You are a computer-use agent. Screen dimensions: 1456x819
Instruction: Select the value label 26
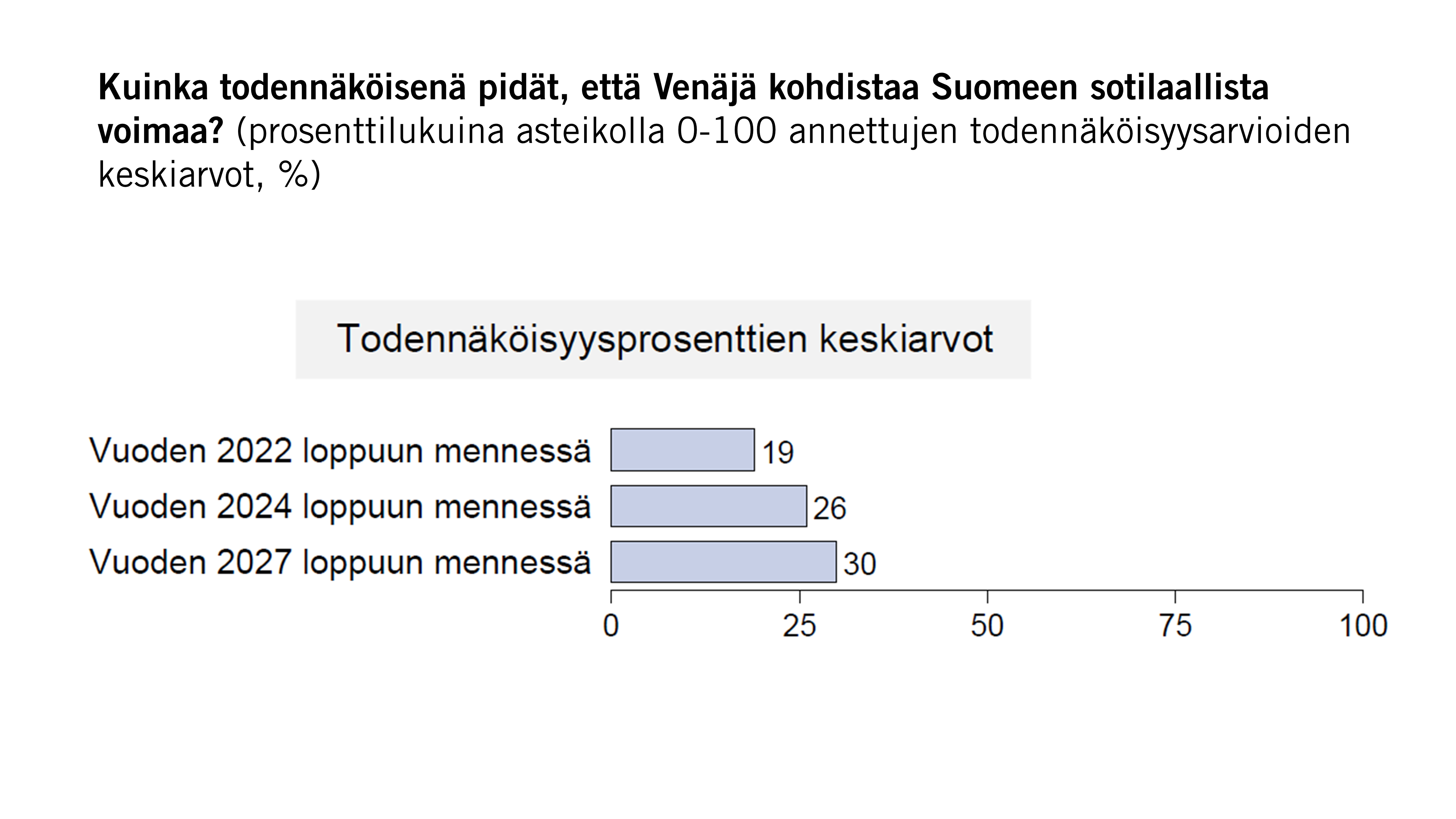point(830,508)
